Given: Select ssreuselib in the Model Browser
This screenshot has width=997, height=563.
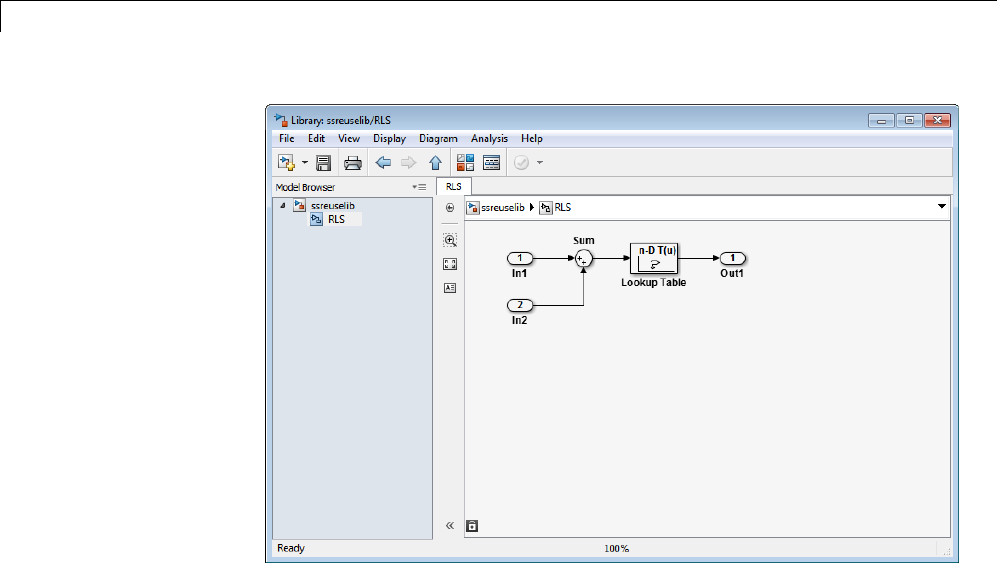Looking at the screenshot, I should (333, 205).
